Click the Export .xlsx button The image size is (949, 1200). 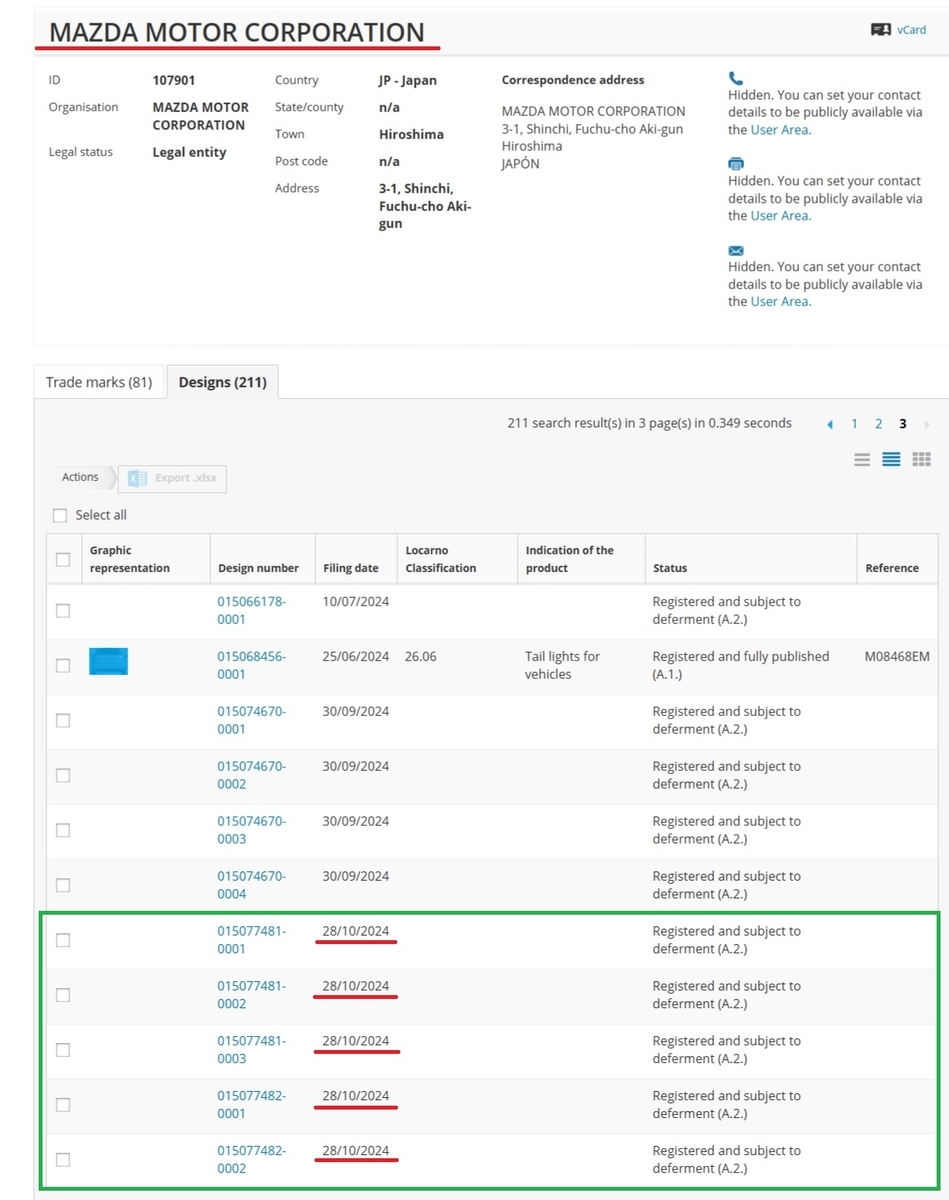(173, 479)
